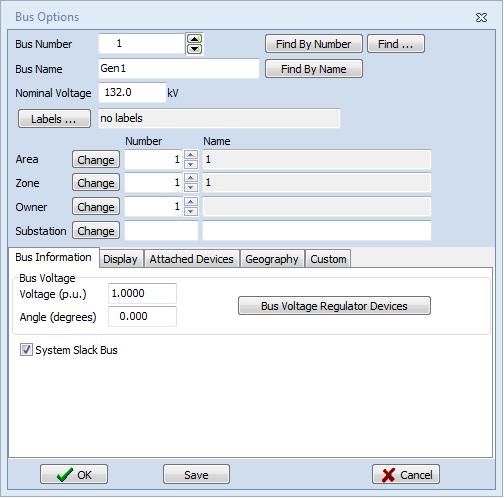Click the Bus Name field containing Gen1
Viewport: 504px width, 498px height.
[179, 69]
